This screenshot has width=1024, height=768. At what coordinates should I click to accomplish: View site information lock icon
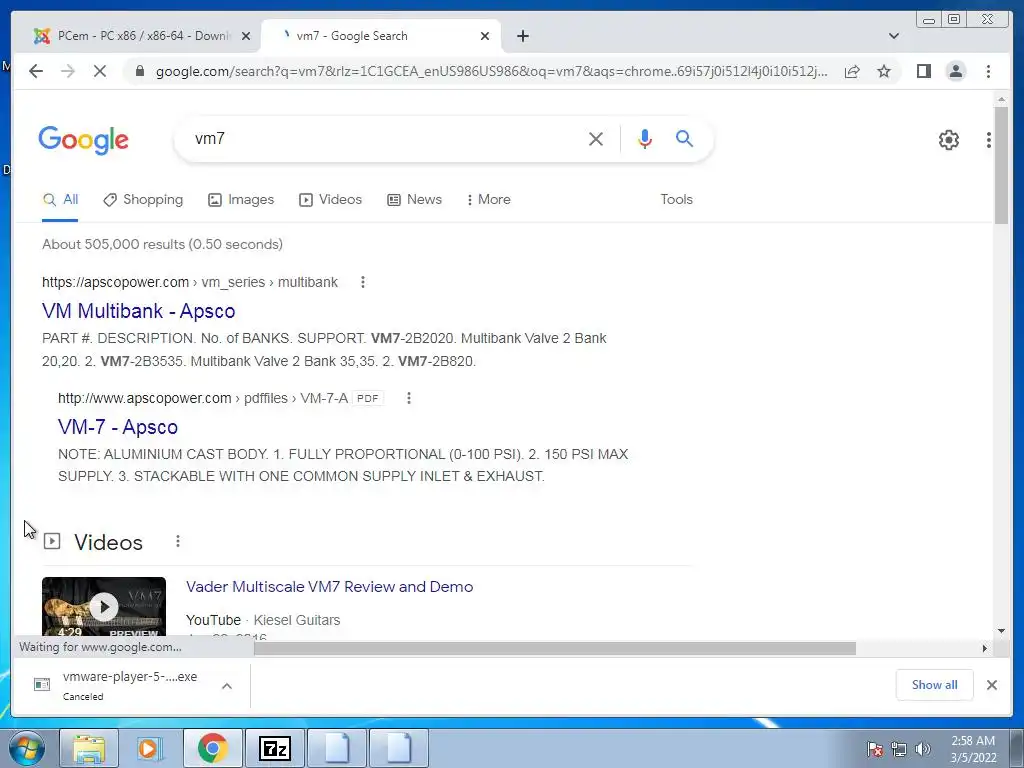[139, 71]
